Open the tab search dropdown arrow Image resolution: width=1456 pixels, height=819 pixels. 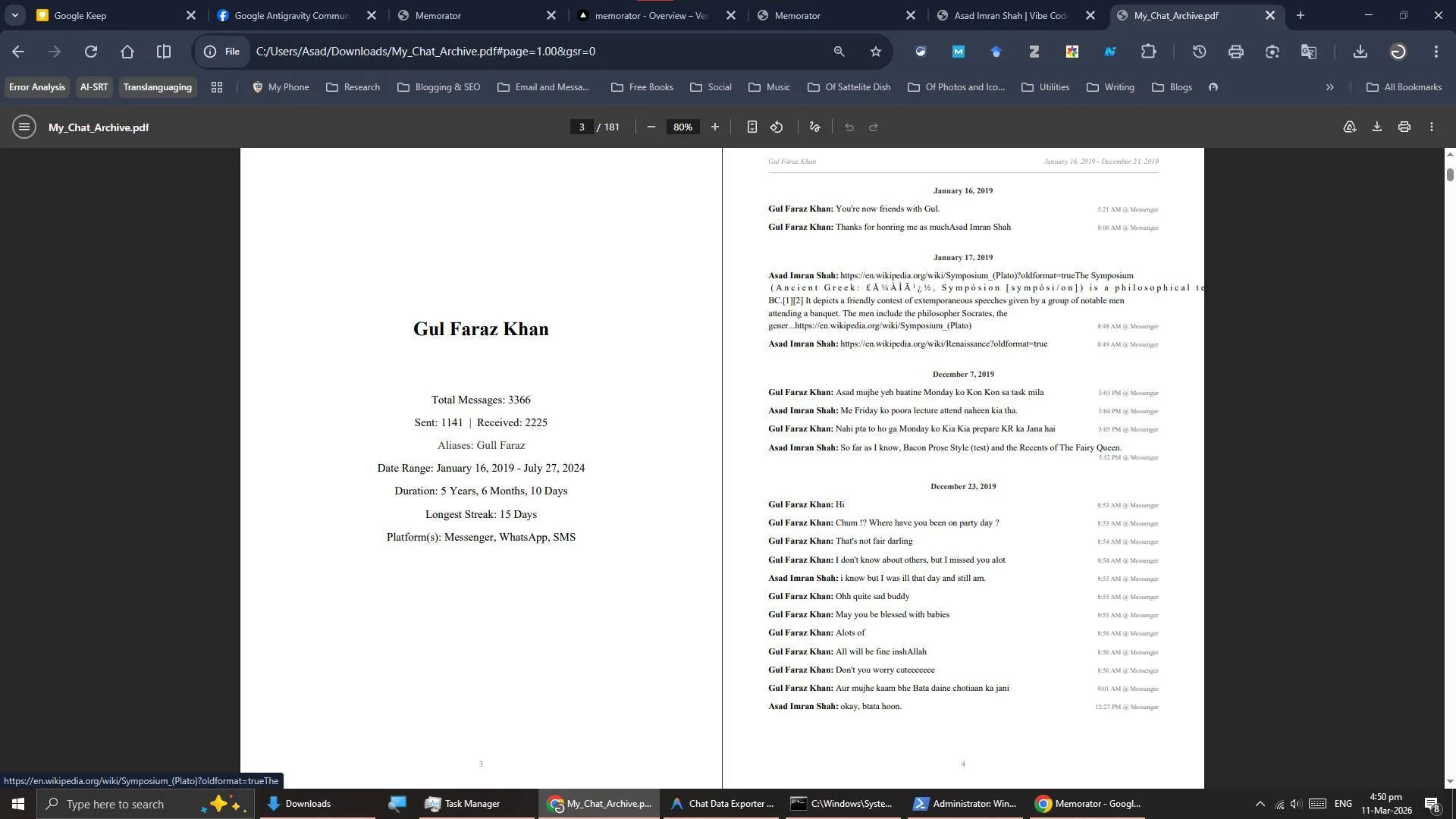pyautogui.click(x=14, y=15)
